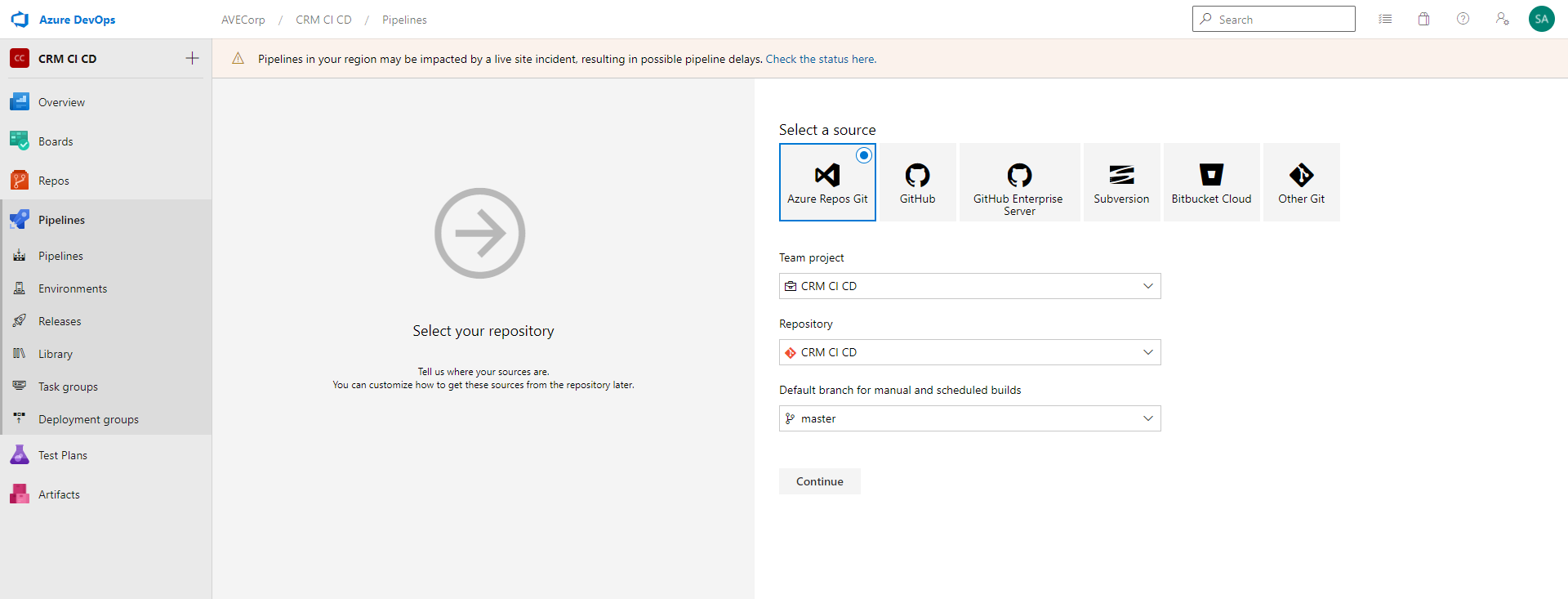Open the Test Plans flask icon
Image resolution: width=1568 pixels, height=599 pixels.
pyautogui.click(x=20, y=455)
